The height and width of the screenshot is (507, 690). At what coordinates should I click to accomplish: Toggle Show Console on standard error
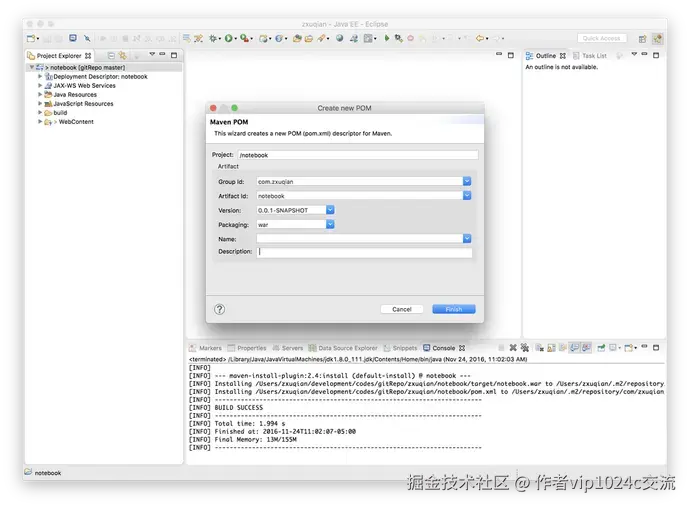click(586, 348)
